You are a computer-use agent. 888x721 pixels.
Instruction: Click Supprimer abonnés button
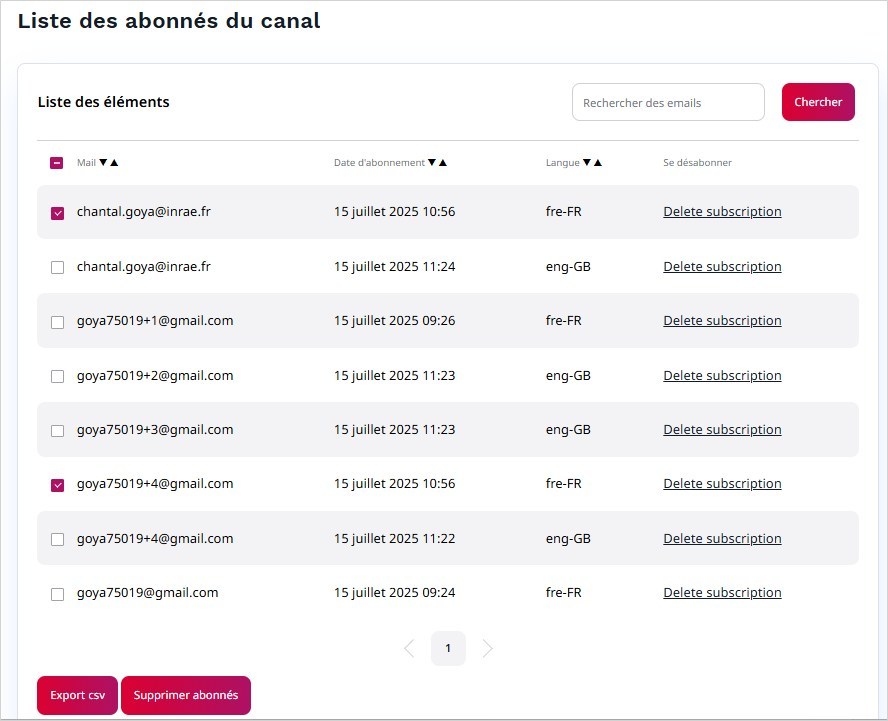186,695
